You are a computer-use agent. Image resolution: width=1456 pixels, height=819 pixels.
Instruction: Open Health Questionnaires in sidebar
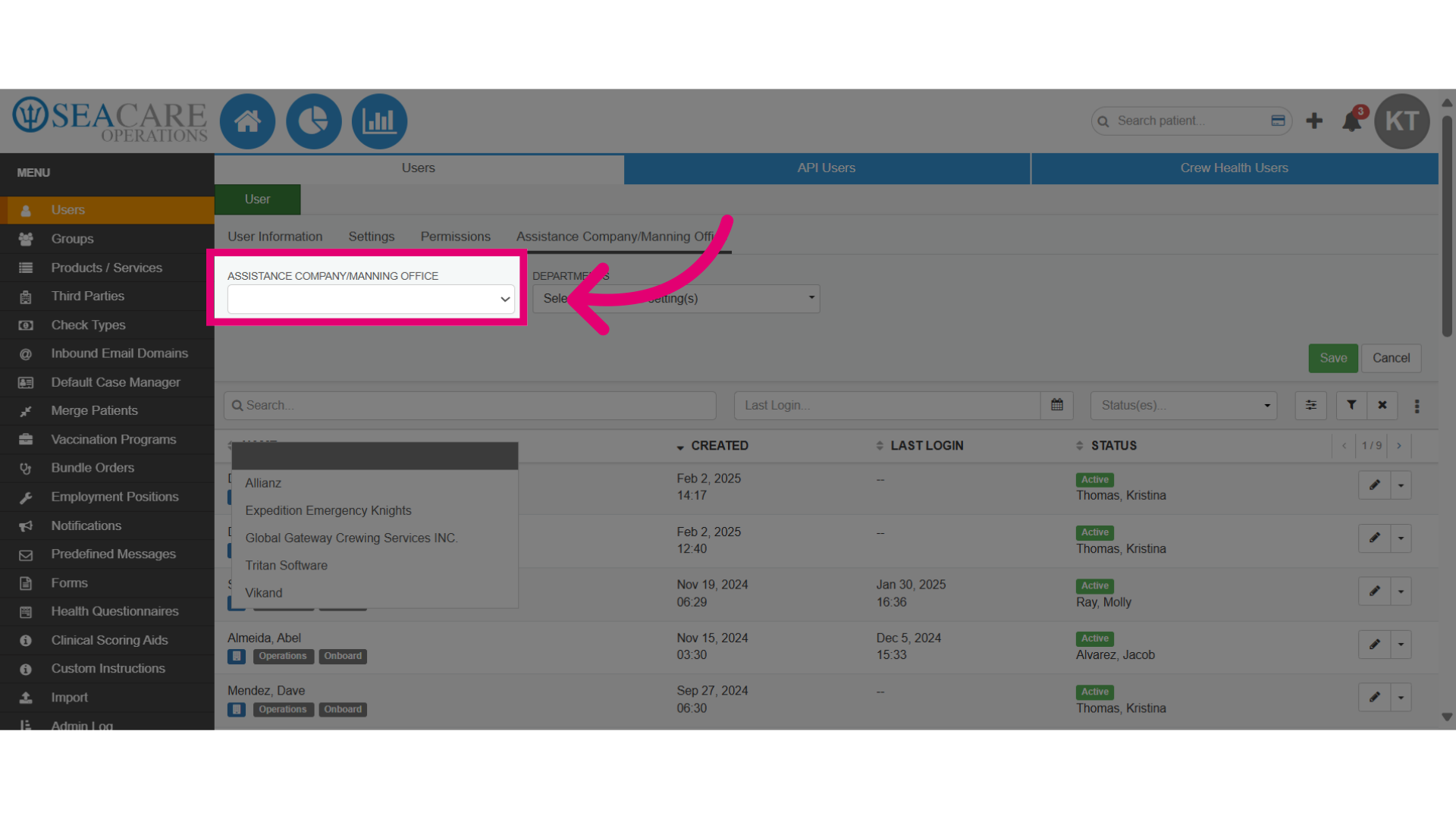107,611
